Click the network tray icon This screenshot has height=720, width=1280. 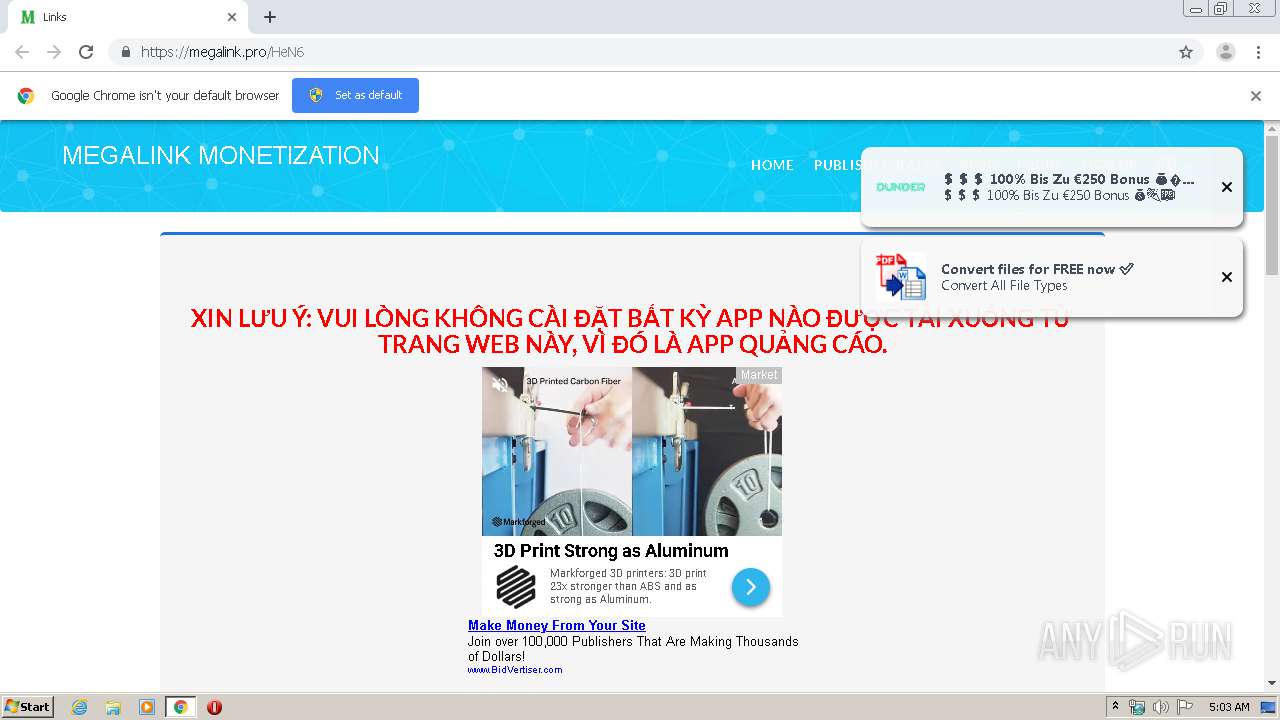click(1137, 707)
